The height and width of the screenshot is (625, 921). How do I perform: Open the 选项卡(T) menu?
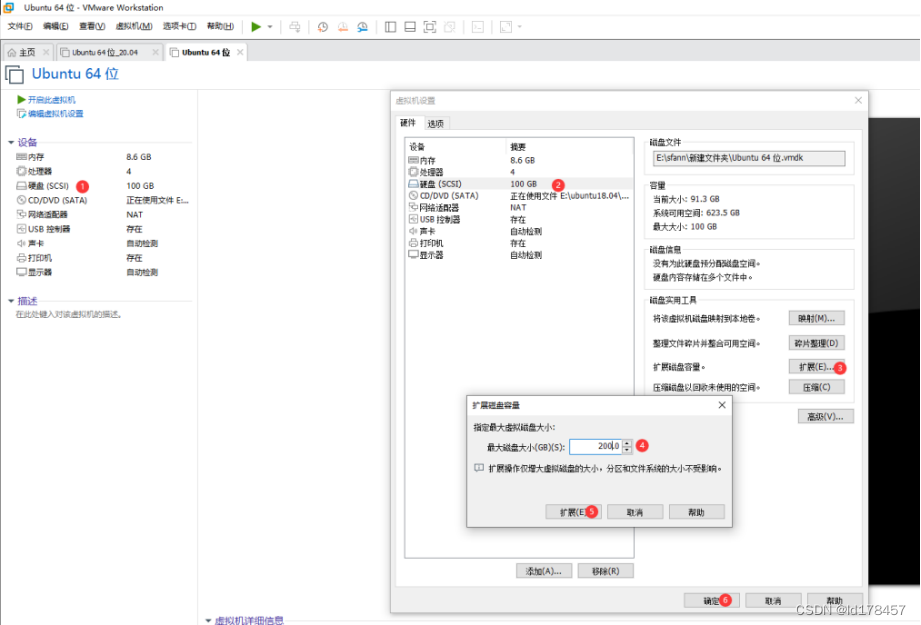coord(179,26)
